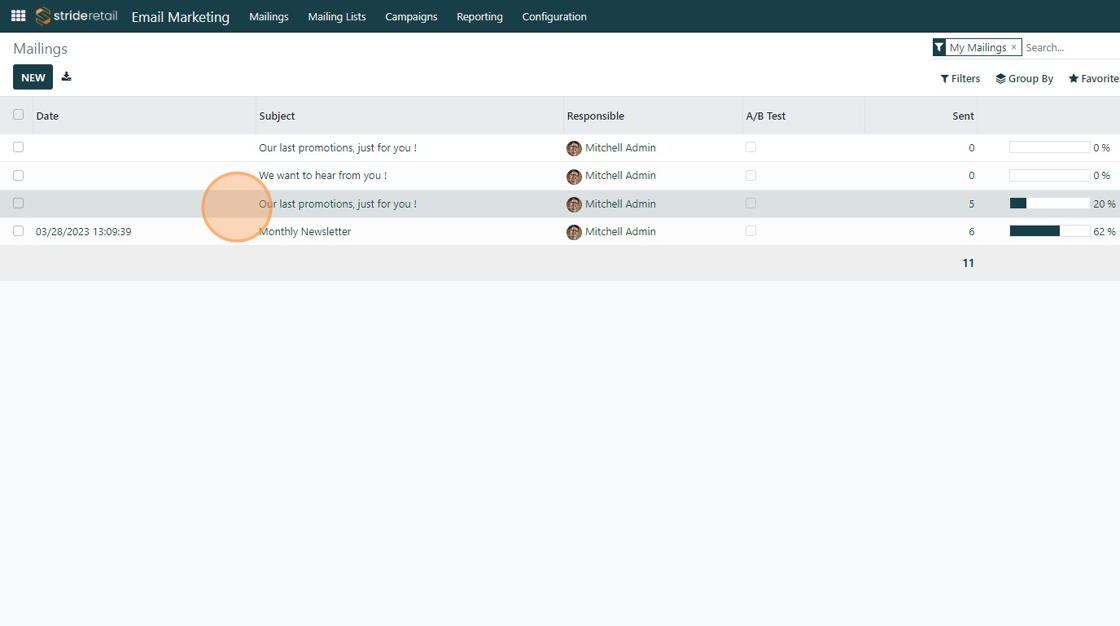Click the 62 % progress bar
This screenshot has height=626, width=1120.
(1049, 231)
